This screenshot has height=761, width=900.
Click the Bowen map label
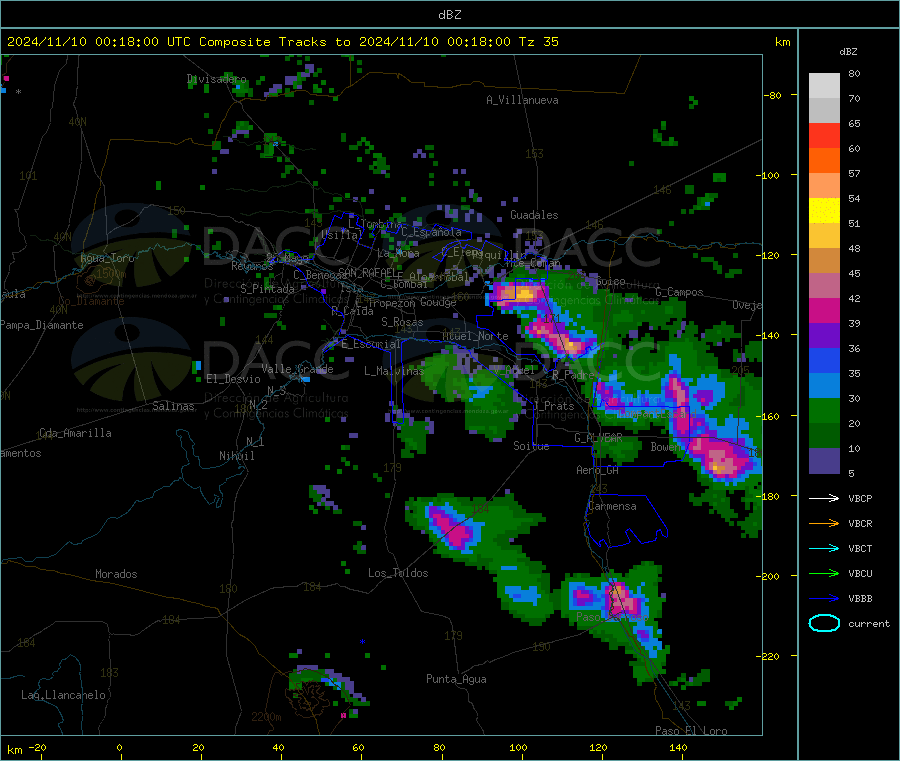tap(665, 446)
